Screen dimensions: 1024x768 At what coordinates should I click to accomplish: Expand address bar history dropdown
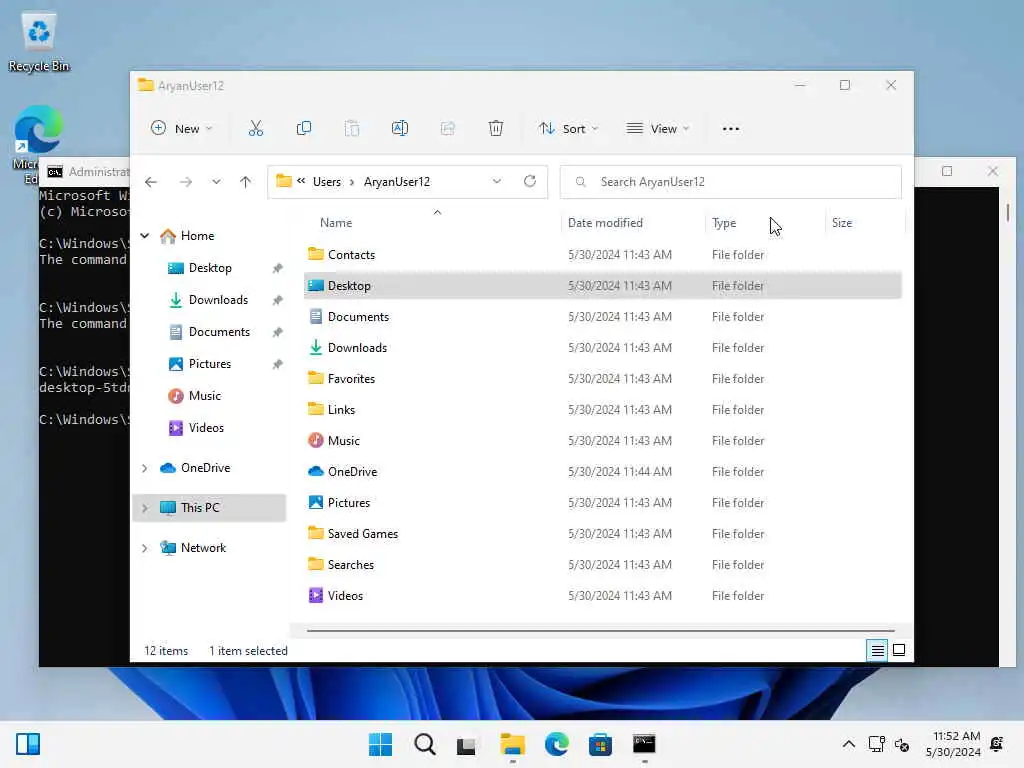click(497, 182)
